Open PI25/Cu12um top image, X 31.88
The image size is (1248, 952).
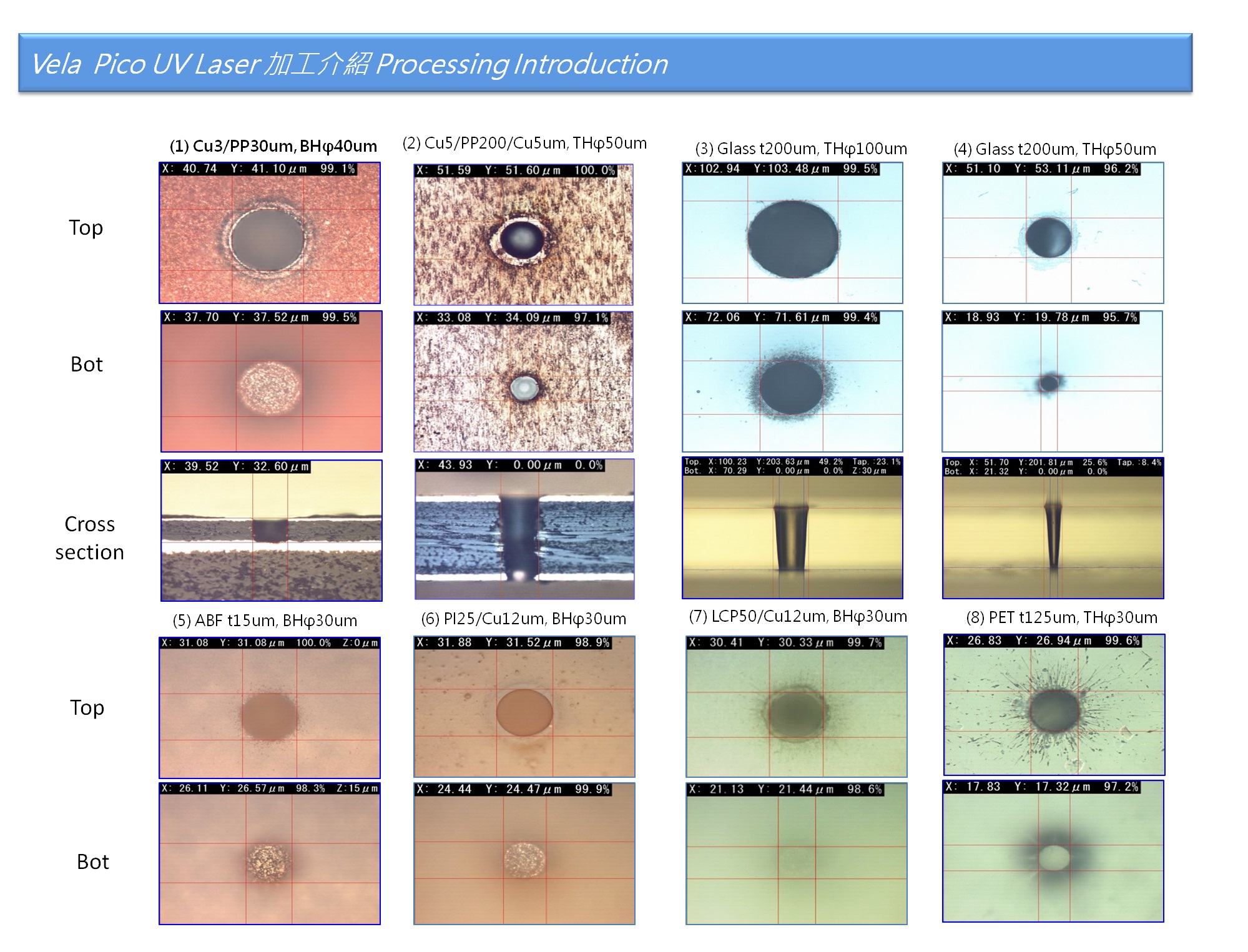[524, 707]
